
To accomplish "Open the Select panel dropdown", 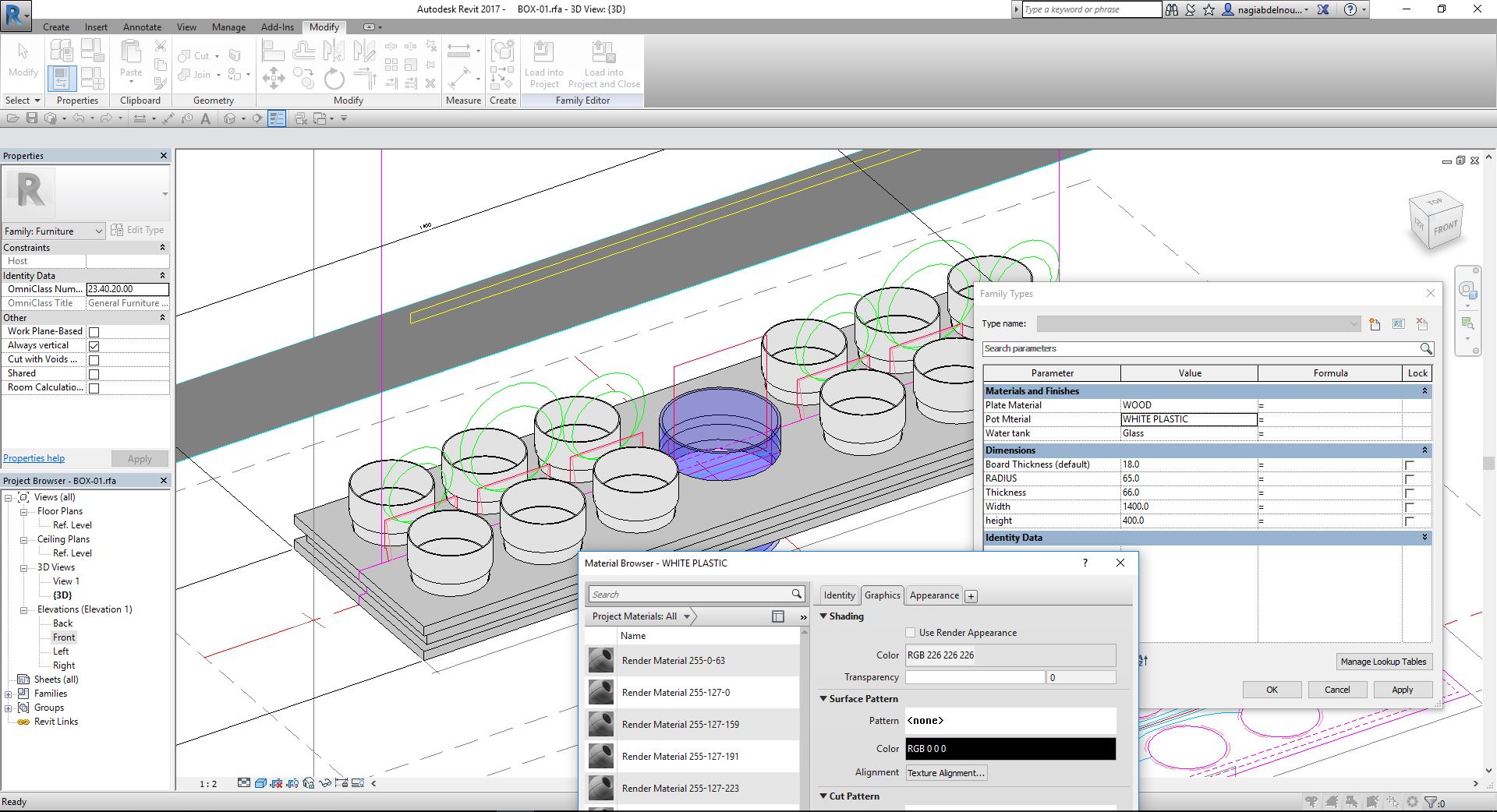I will tap(22, 100).
